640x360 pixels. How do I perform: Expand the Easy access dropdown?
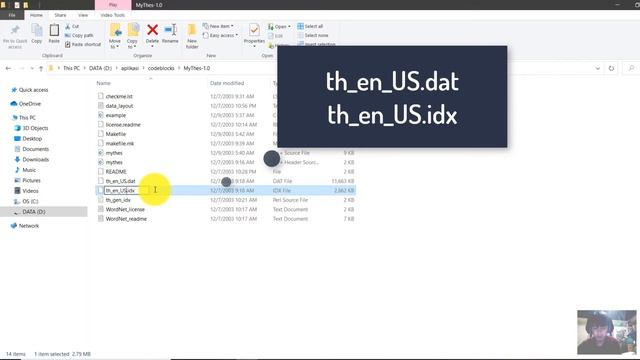(220, 36)
